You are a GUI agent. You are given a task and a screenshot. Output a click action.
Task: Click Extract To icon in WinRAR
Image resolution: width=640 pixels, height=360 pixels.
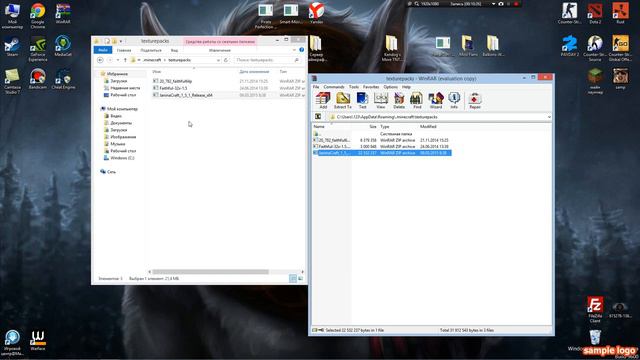(x=342, y=100)
